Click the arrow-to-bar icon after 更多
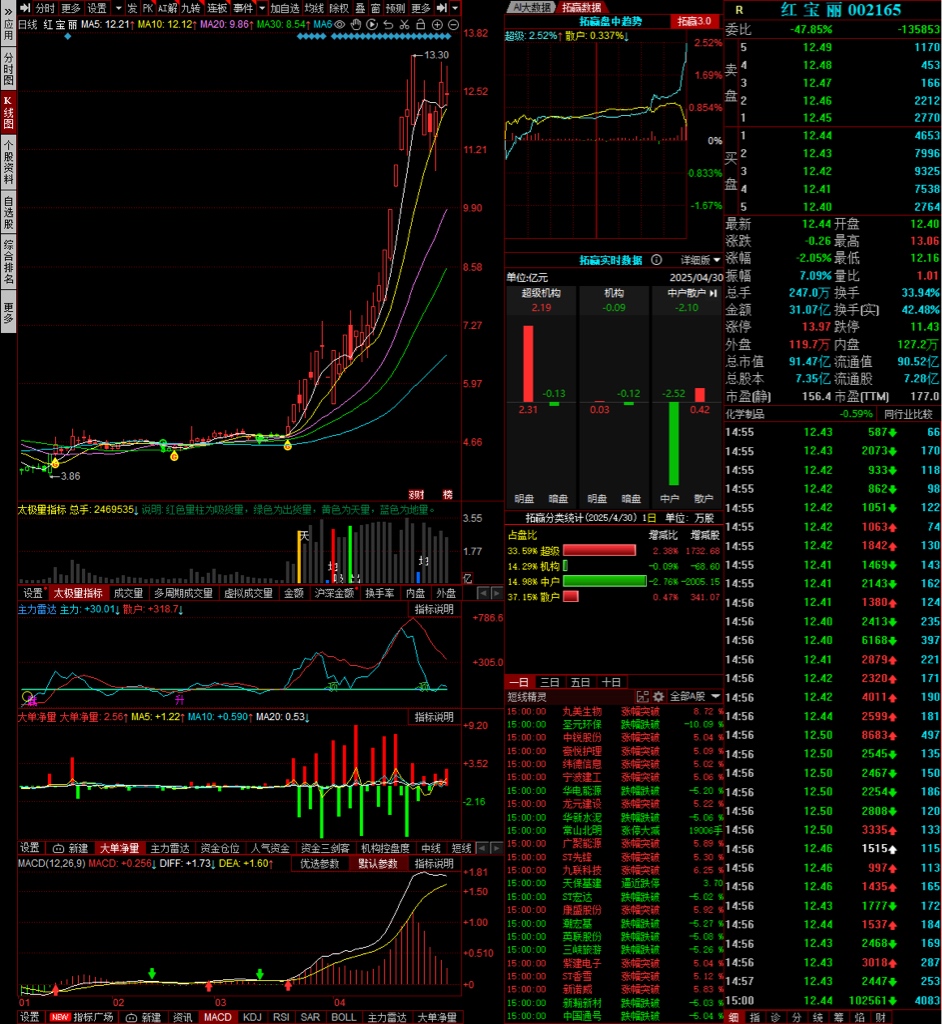942x1024 pixels. click(442, 8)
